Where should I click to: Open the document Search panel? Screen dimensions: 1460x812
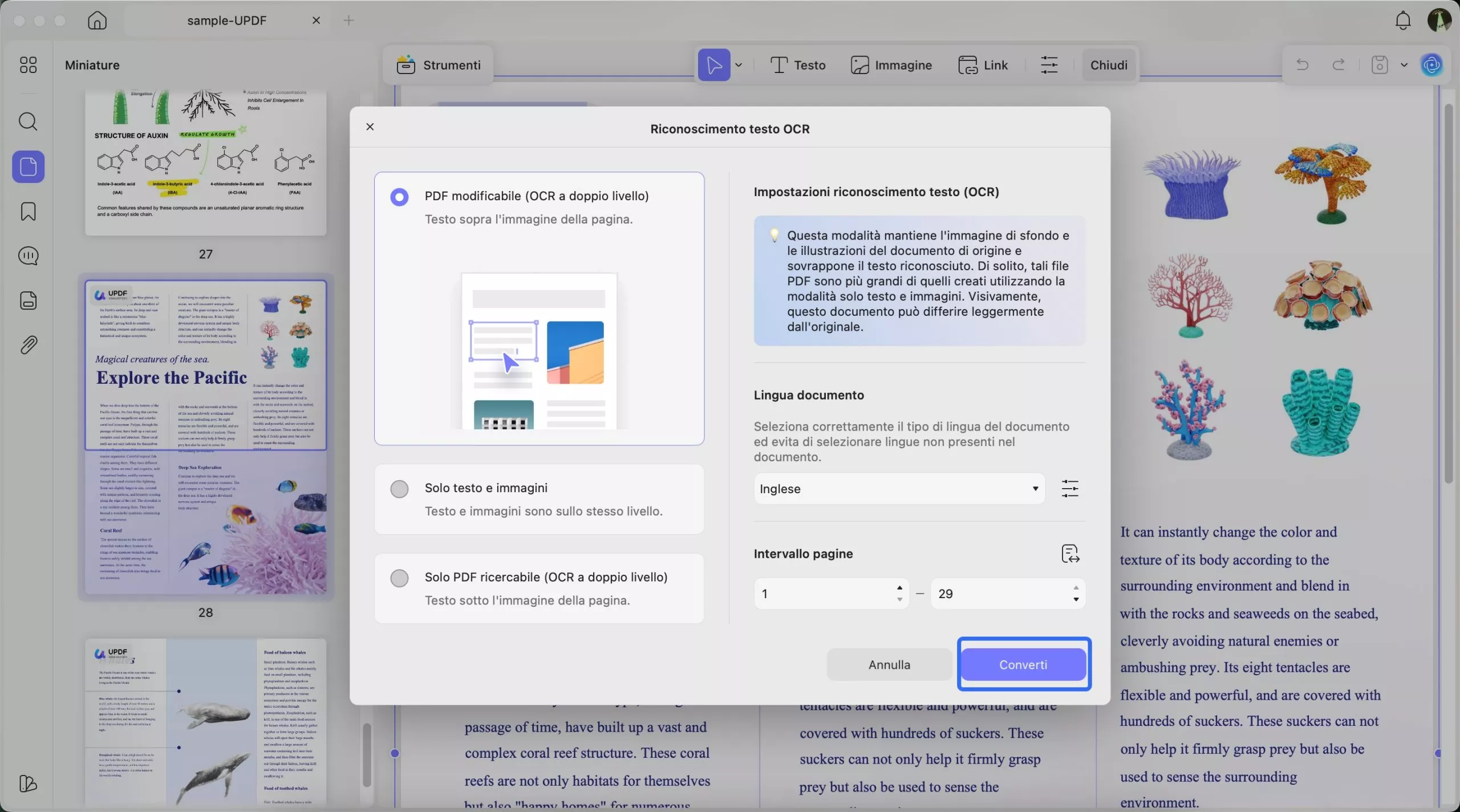coord(28,121)
